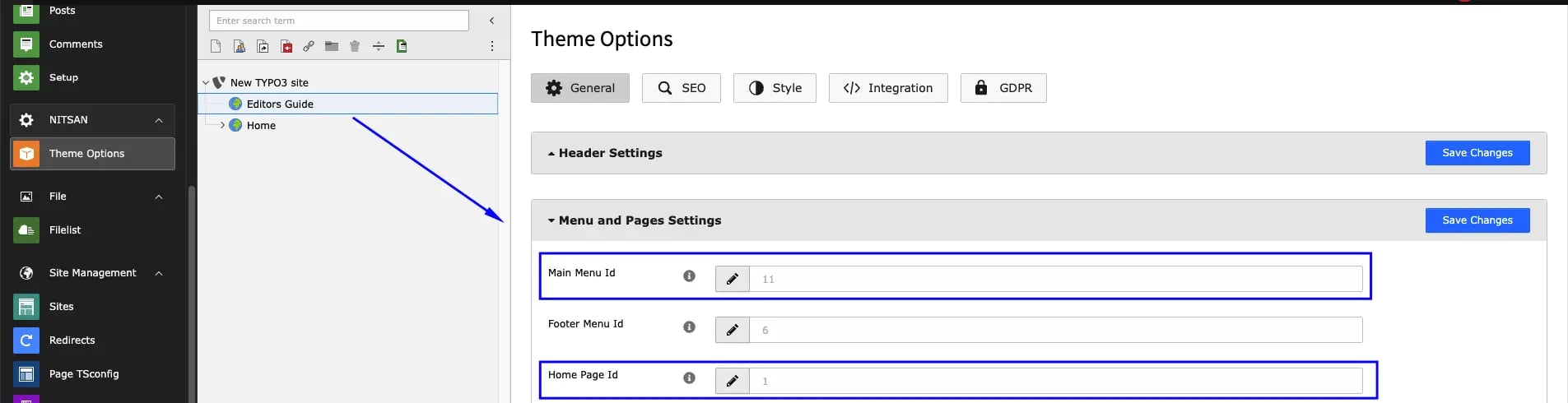The image size is (1568, 403).
Task: Click info icon next to Footer Menu Id
Action: tap(690, 327)
